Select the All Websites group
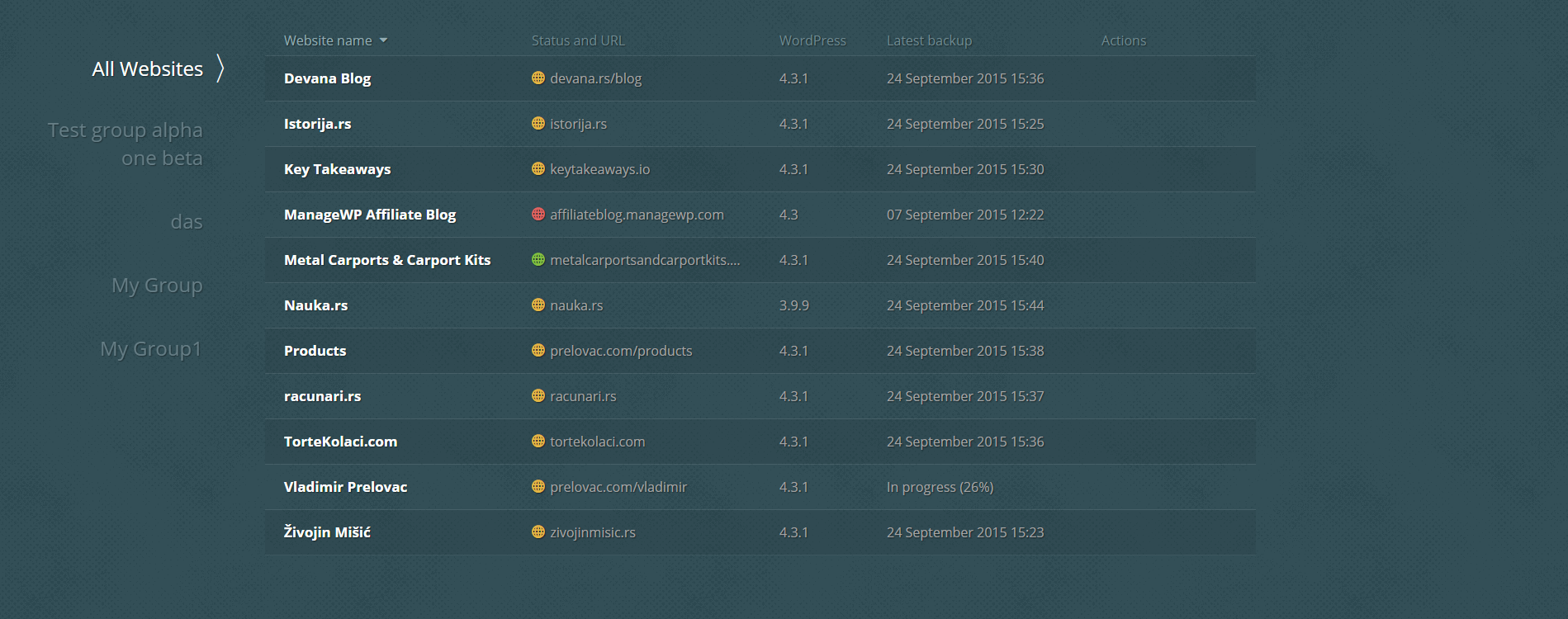The height and width of the screenshot is (619, 1568). [147, 69]
